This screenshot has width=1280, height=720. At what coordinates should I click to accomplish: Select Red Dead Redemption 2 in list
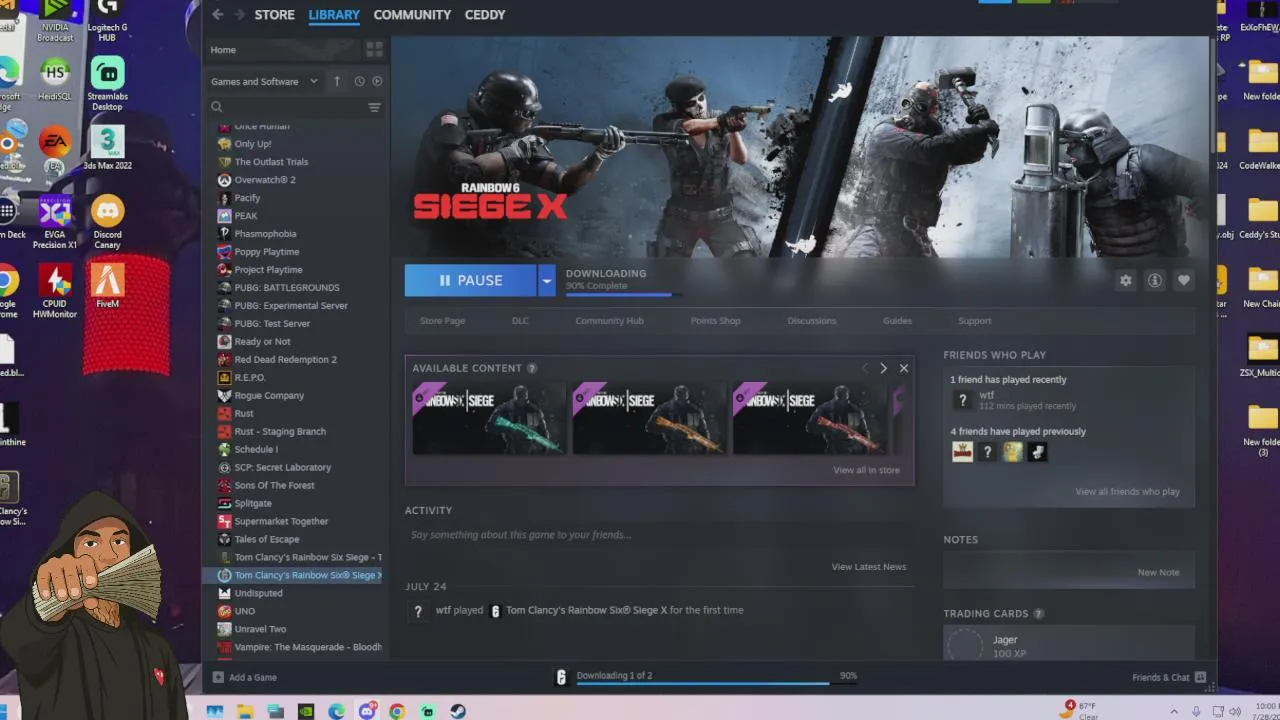(285, 360)
